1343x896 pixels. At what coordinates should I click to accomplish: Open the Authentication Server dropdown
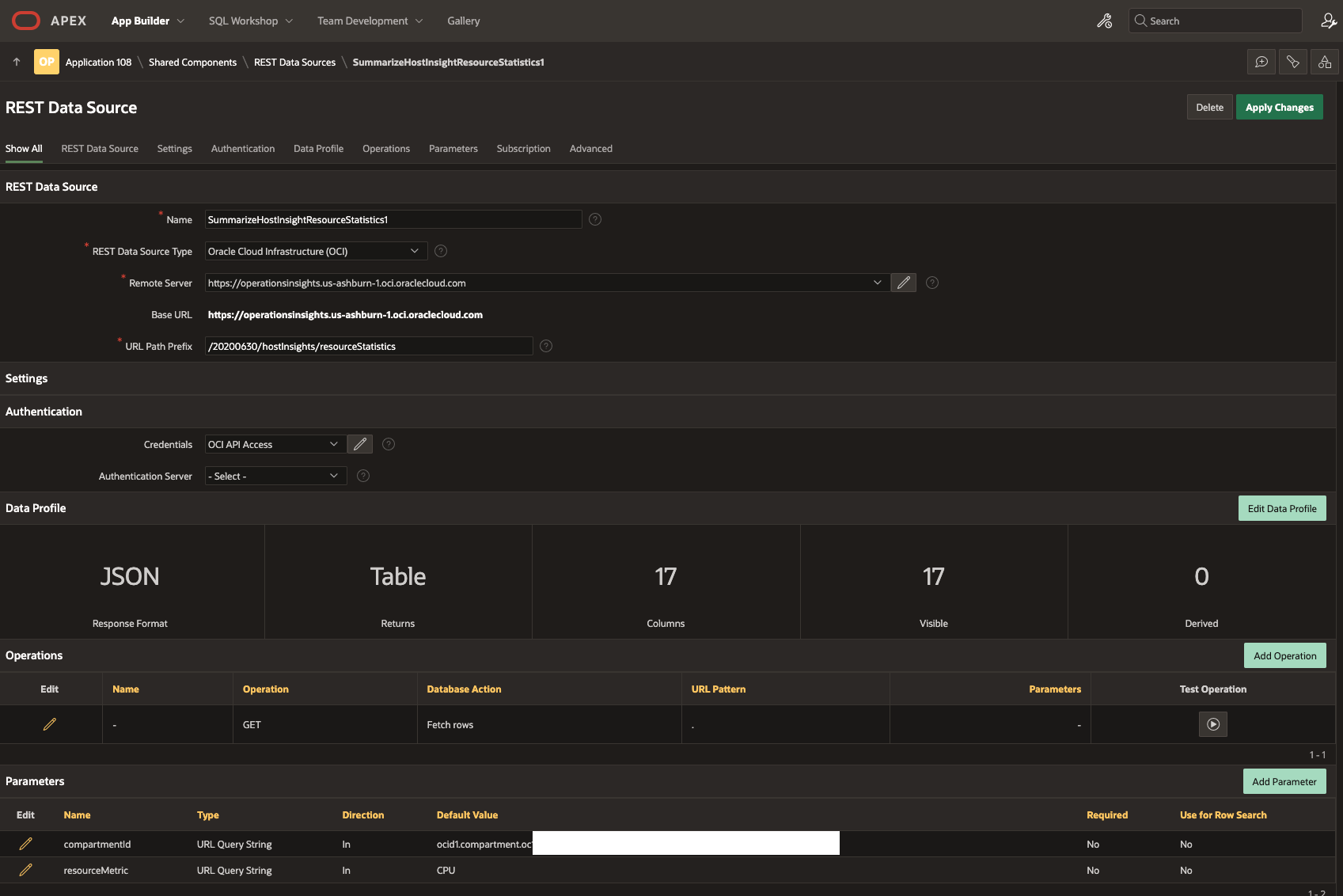tap(275, 476)
